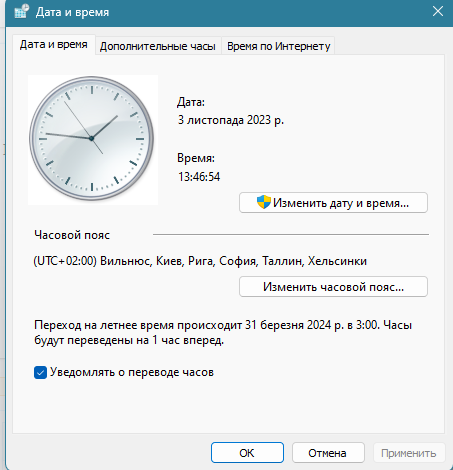Click the Уведомлять о переводе часов label
The image size is (453, 470).
(132, 372)
